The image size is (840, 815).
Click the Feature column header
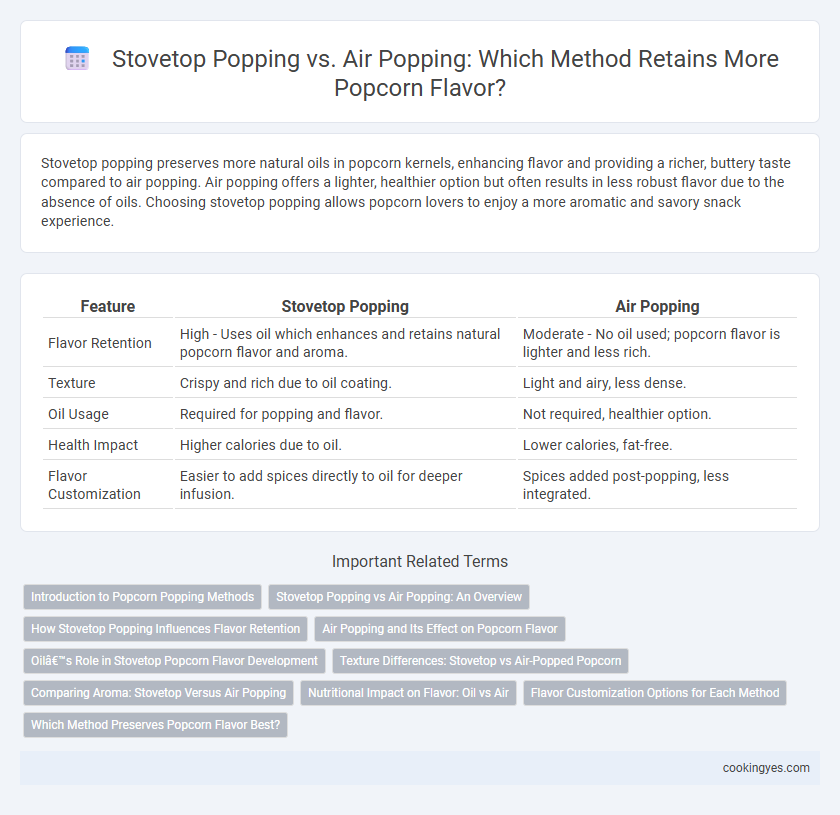[x=108, y=306]
